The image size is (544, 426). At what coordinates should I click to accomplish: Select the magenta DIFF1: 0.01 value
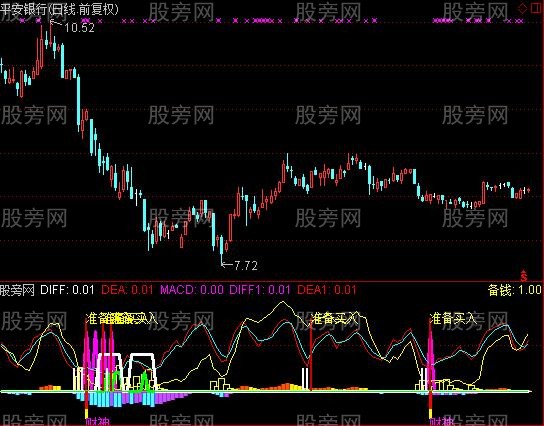(x=260, y=290)
